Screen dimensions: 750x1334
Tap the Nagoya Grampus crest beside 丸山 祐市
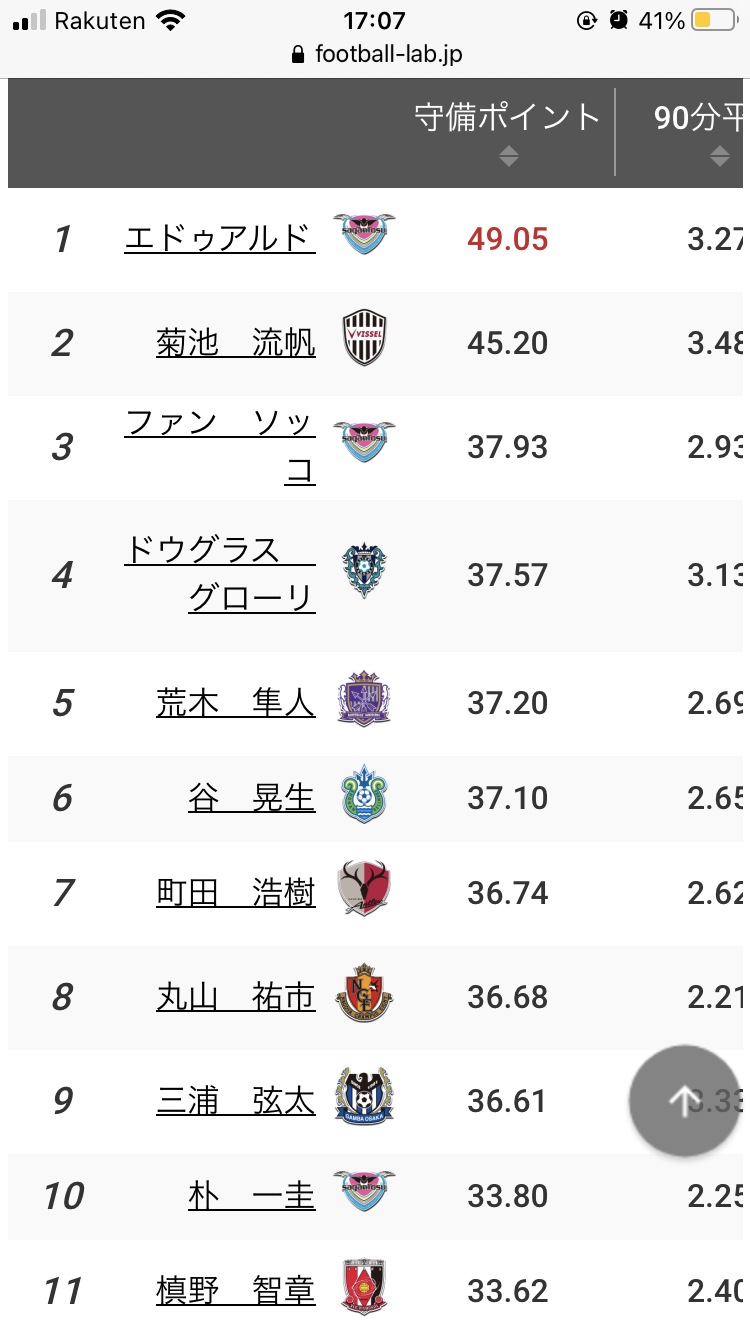[363, 994]
